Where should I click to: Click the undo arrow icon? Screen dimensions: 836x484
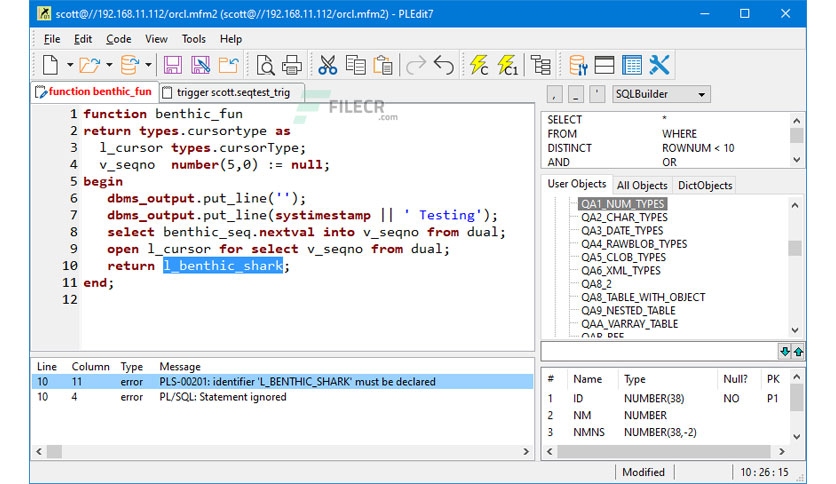tap(444, 65)
